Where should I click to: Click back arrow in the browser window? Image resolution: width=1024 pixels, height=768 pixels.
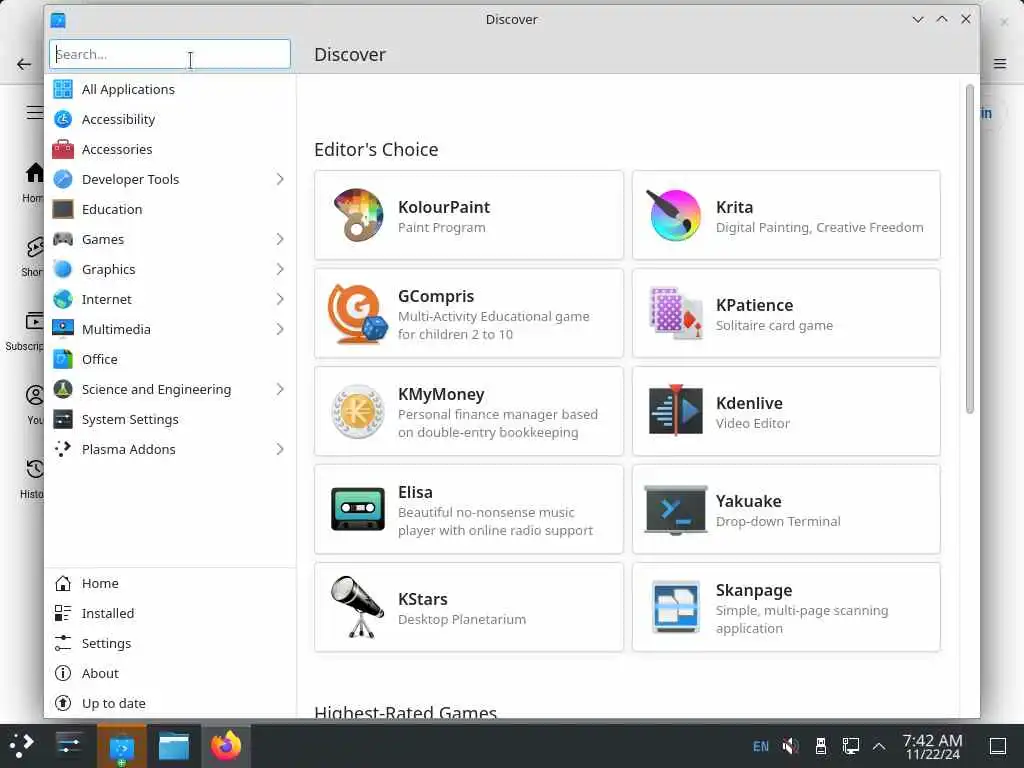pyautogui.click(x=24, y=64)
